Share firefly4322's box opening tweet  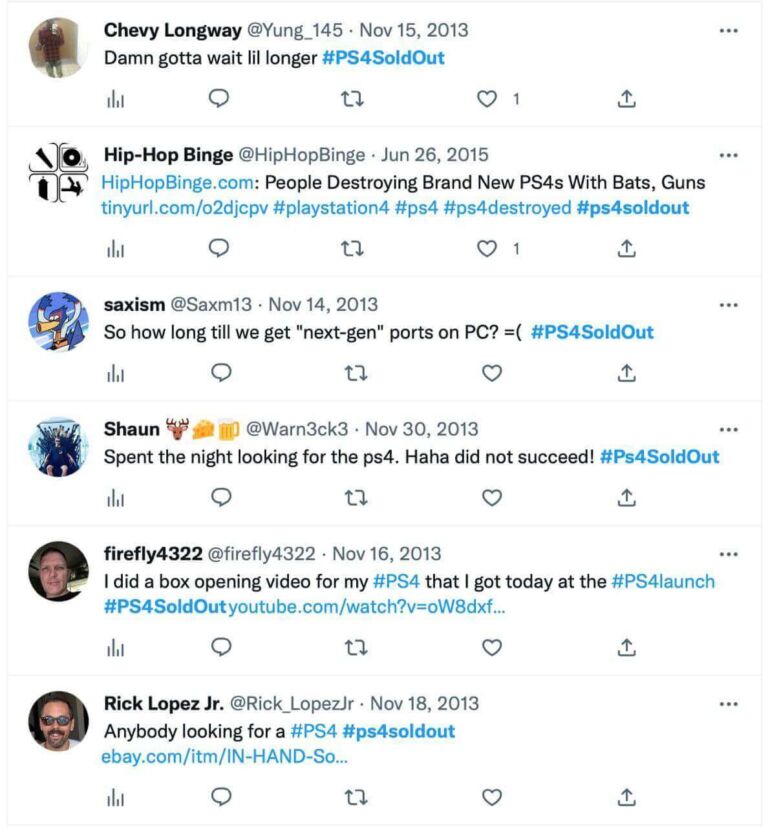[x=627, y=648]
